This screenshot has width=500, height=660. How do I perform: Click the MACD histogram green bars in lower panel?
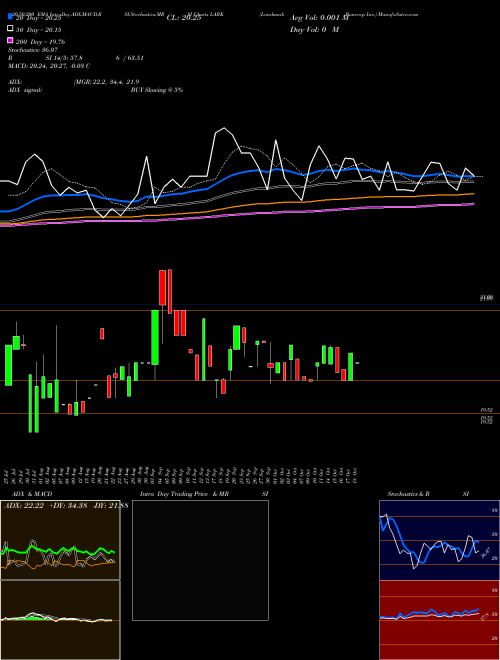click(x=34, y=617)
